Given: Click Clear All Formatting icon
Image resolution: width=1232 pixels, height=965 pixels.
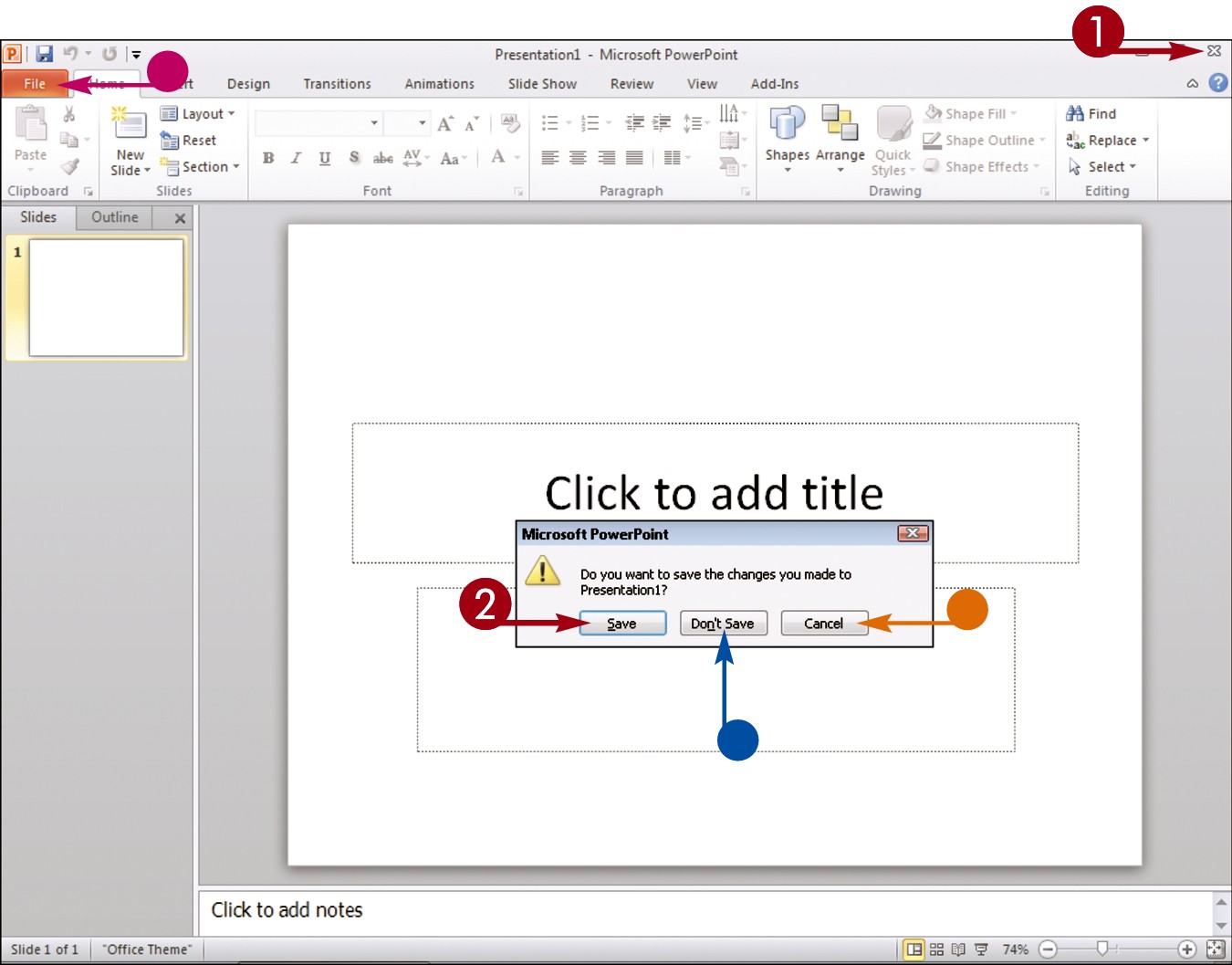Looking at the screenshot, I should [x=510, y=123].
